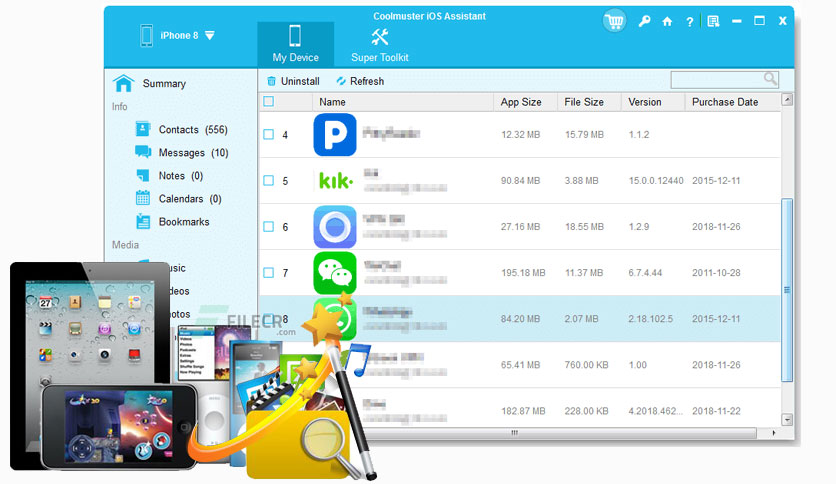Viewport: 836px width, 484px height.
Task: Click the '2011-10-28' purchase date cell
Action: [x=716, y=273]
